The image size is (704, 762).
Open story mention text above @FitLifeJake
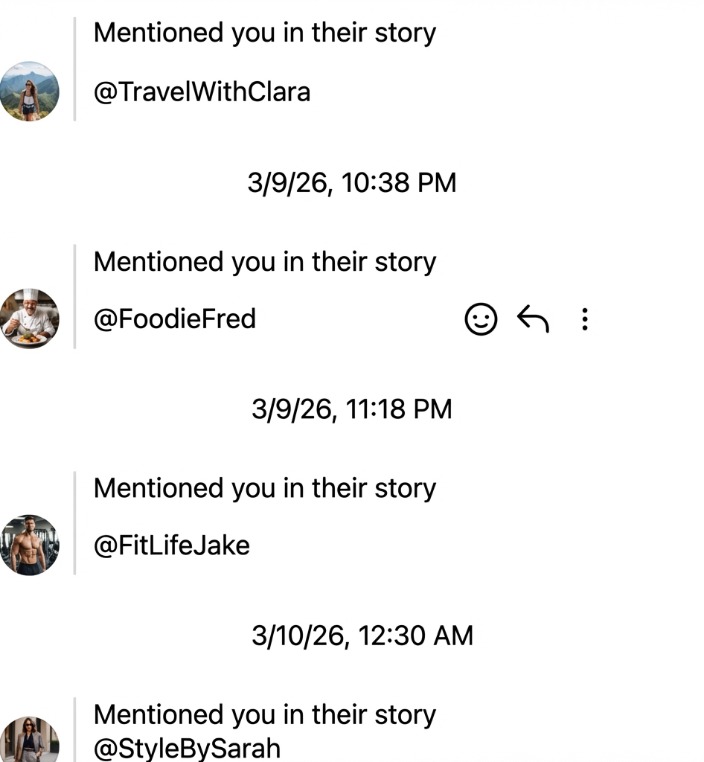click(x=265, y=488)
